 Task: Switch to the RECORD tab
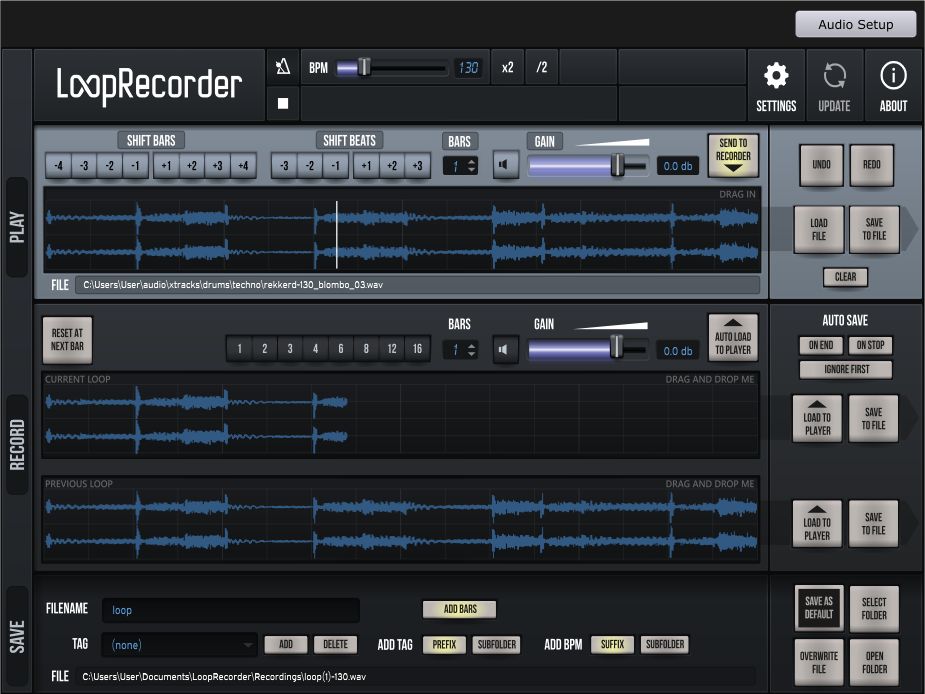pos(16,445)
